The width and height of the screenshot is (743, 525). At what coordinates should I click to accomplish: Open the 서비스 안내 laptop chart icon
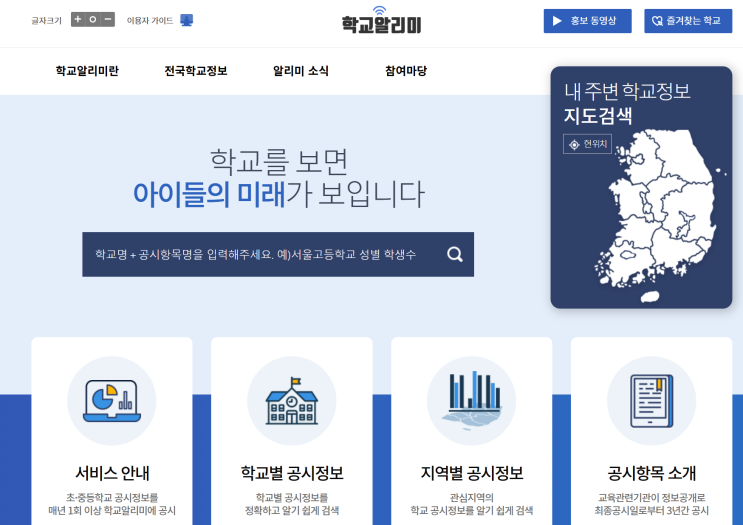click(x=112, y=401)
